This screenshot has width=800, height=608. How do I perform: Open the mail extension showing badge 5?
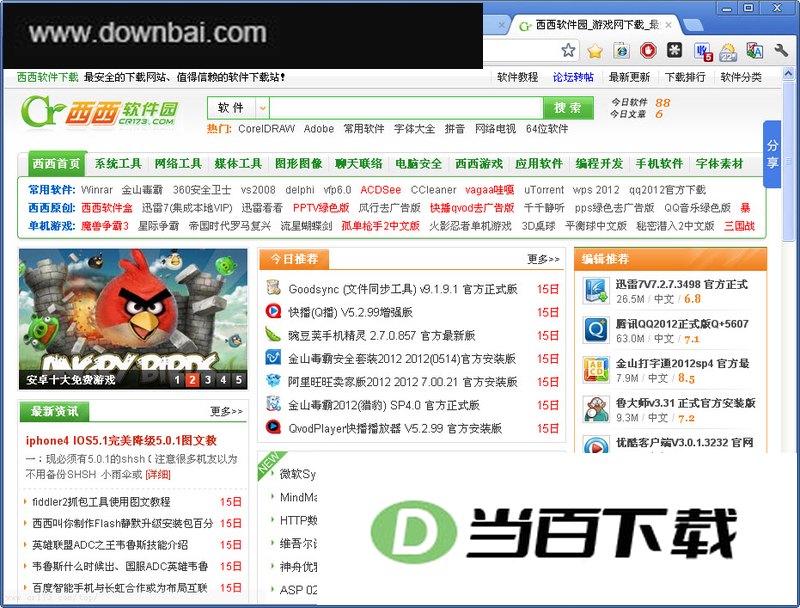click(703, 52)
